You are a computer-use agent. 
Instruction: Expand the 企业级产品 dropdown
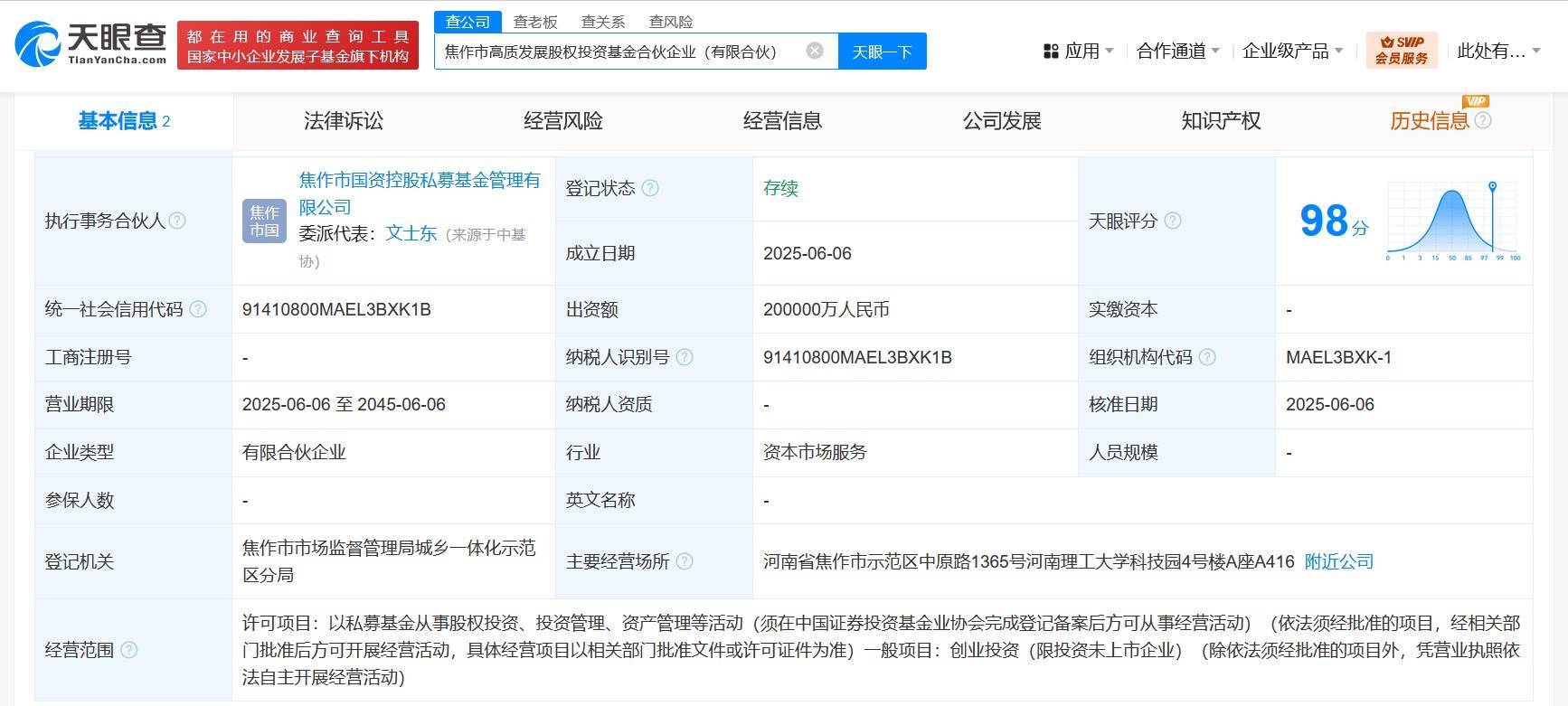(1338, 52)
